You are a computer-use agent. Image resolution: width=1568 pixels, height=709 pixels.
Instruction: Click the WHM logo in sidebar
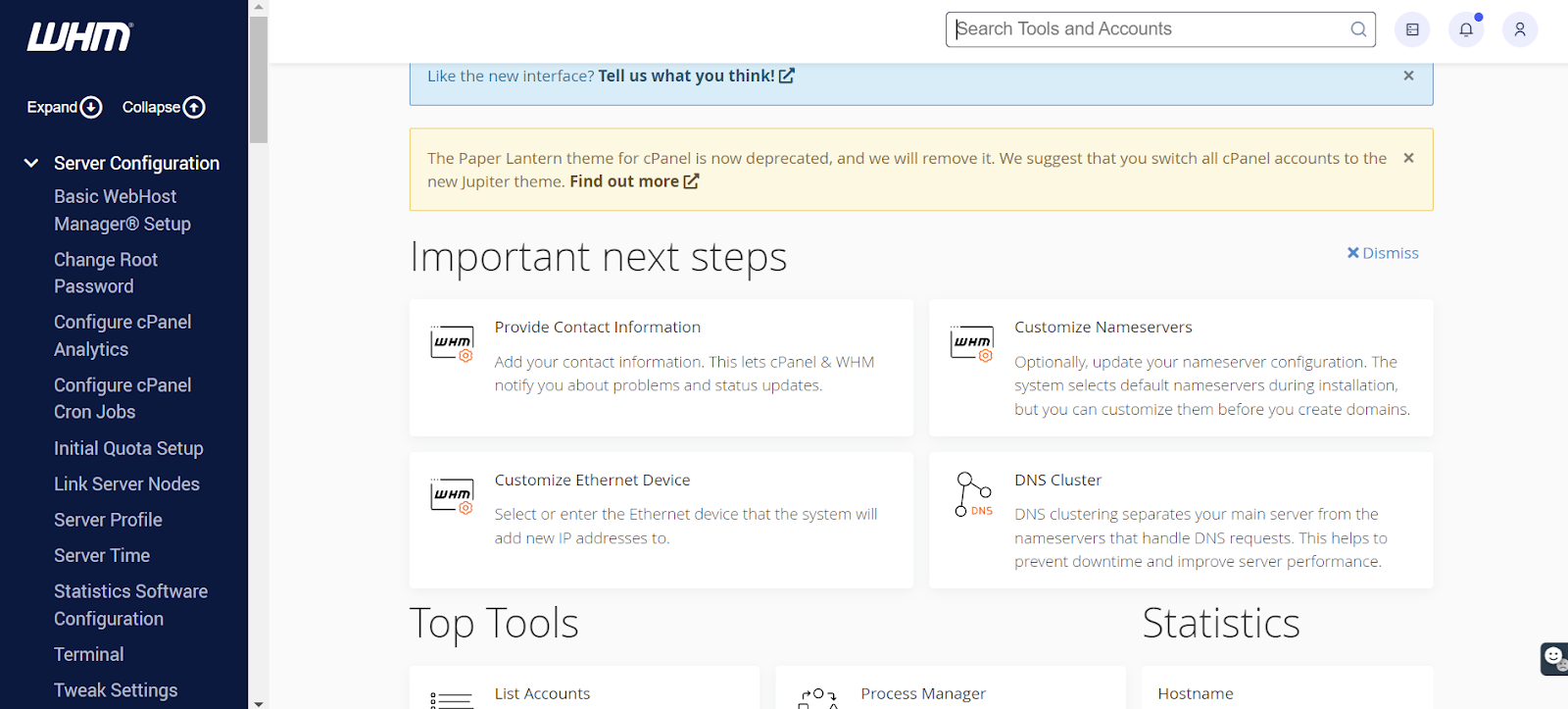tap(79, 36)
